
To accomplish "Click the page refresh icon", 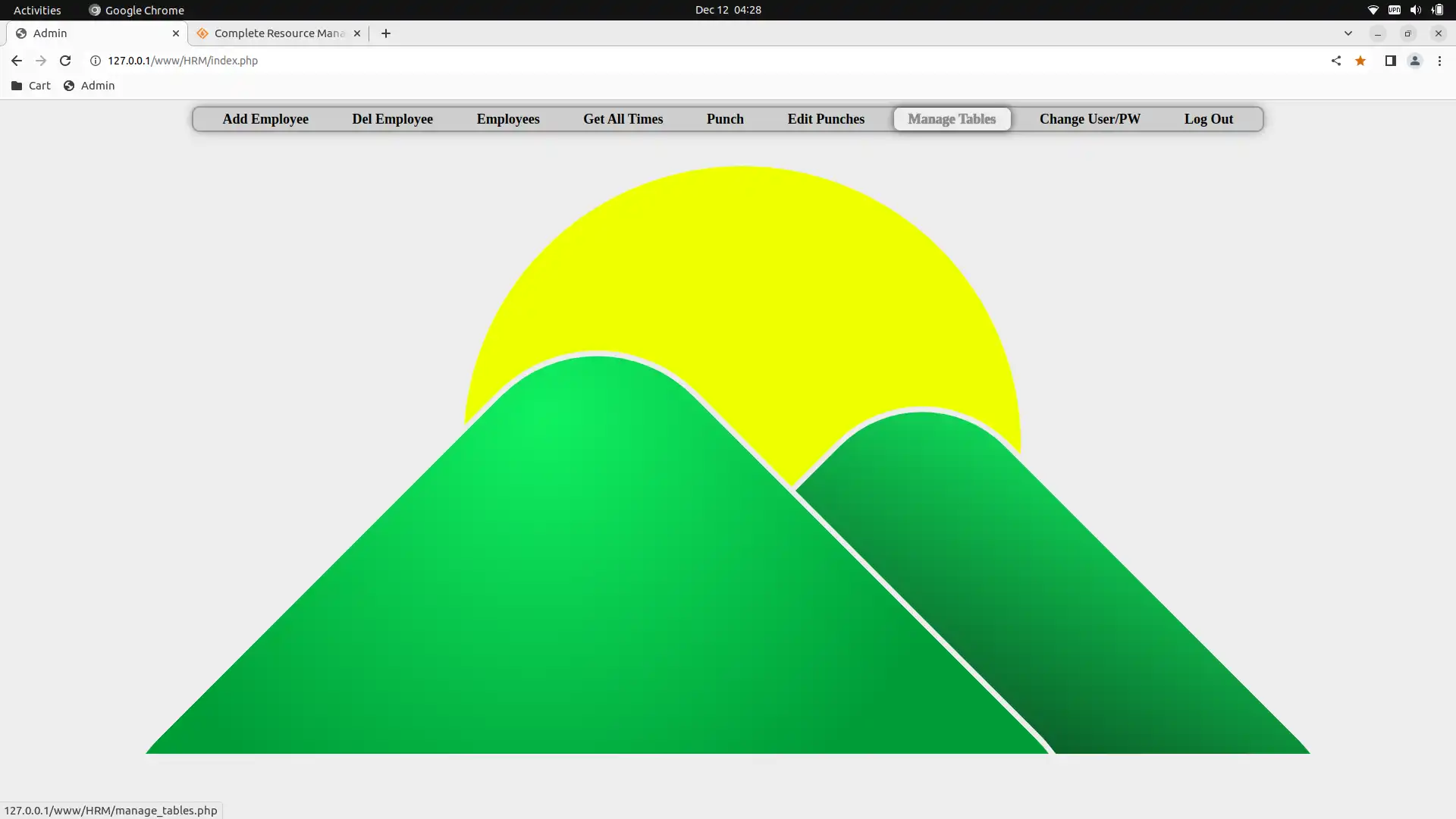I will tap(65, 61).
